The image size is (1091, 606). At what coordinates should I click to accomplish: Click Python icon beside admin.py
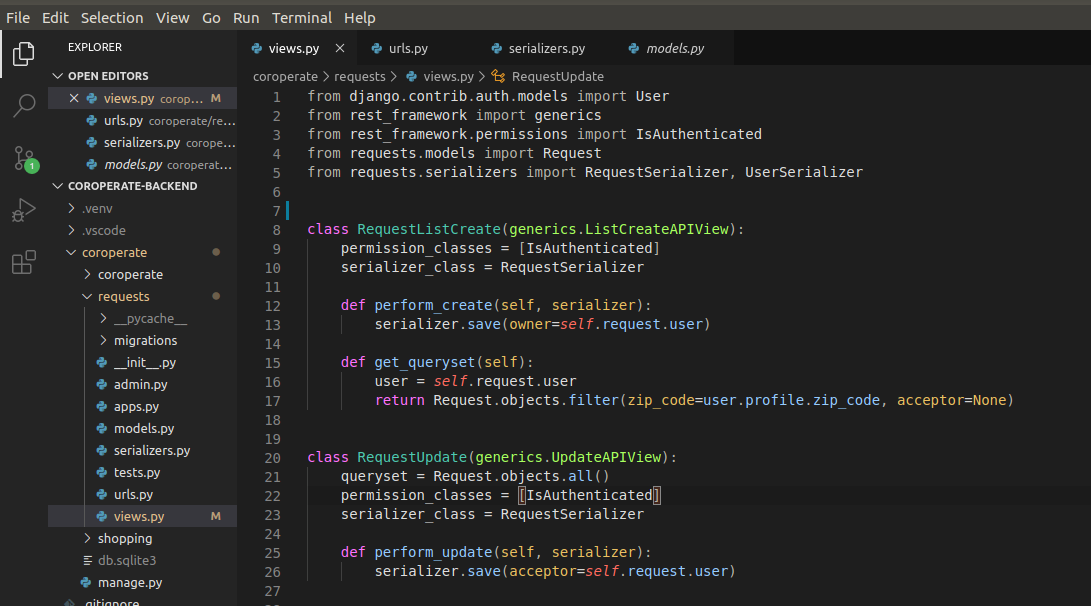(x=102, y=384)
